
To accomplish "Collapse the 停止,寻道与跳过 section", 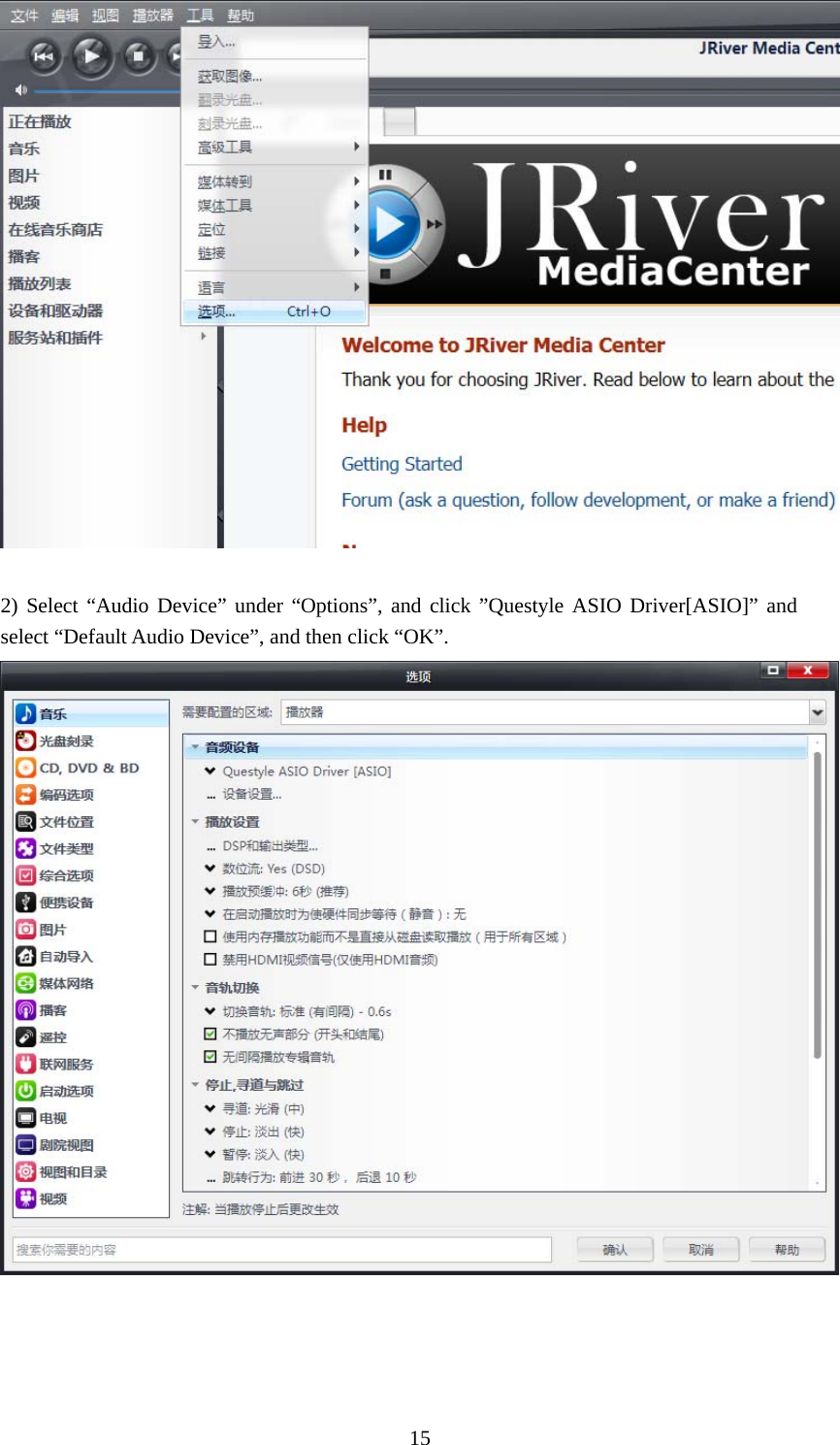I will (195, 1085).
